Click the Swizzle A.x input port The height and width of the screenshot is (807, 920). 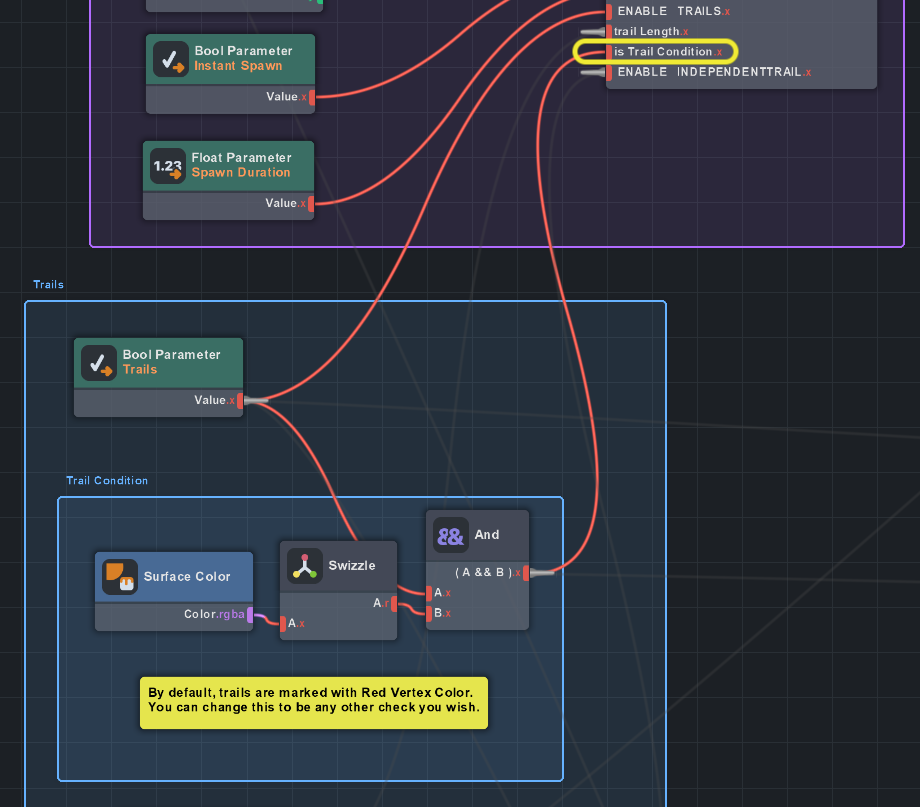[x=283, y=624]
